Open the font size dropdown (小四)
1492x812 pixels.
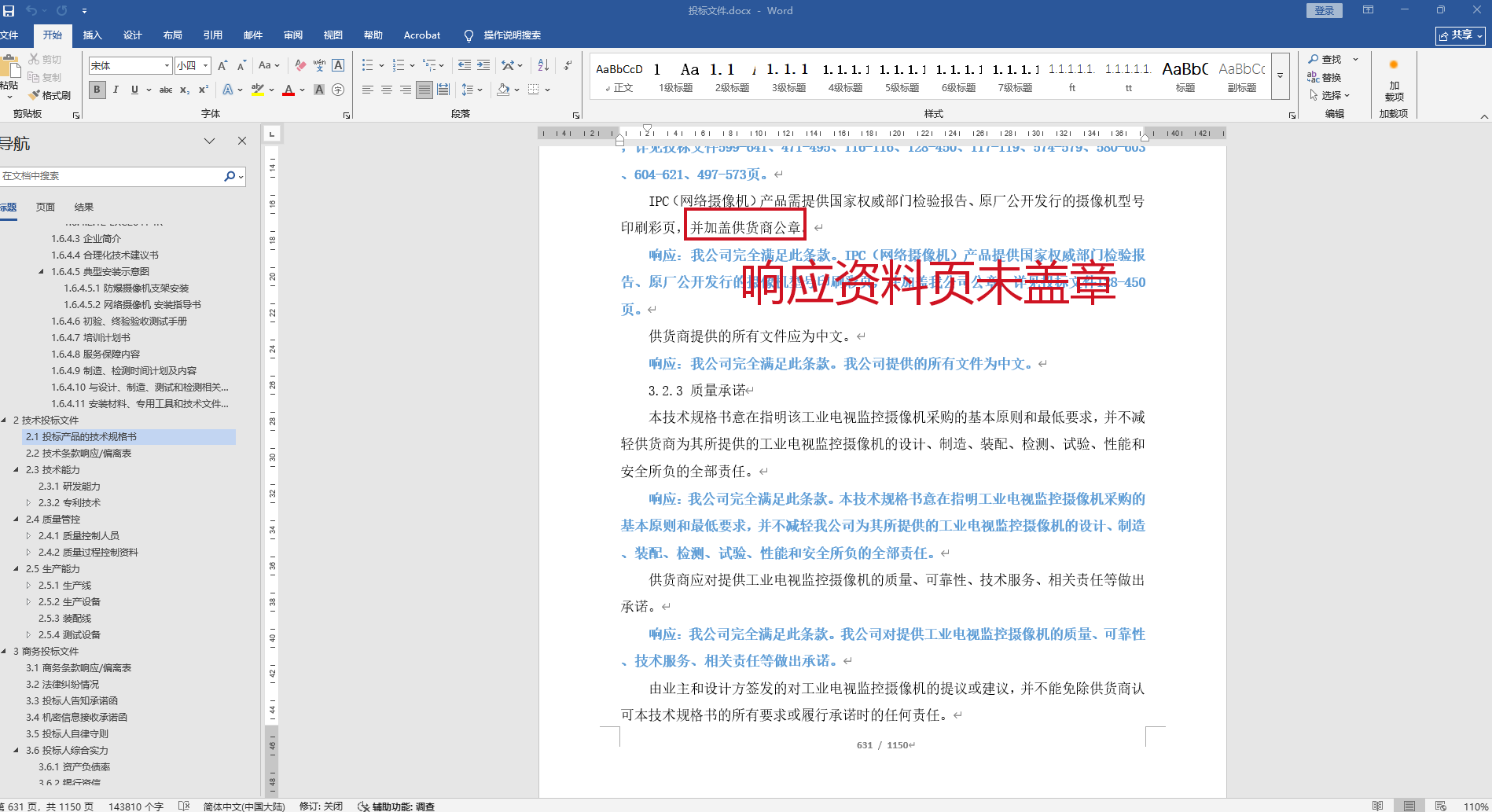(206, 66)
